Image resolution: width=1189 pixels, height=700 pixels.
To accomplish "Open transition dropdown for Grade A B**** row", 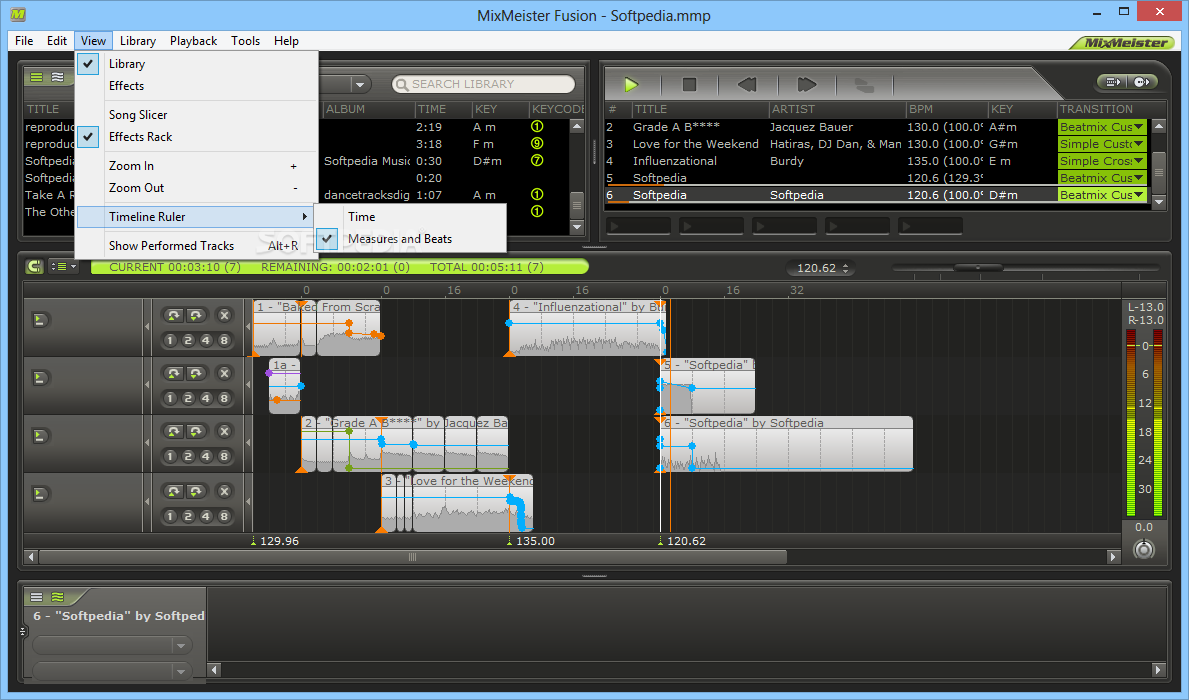I will [1138, 127].
